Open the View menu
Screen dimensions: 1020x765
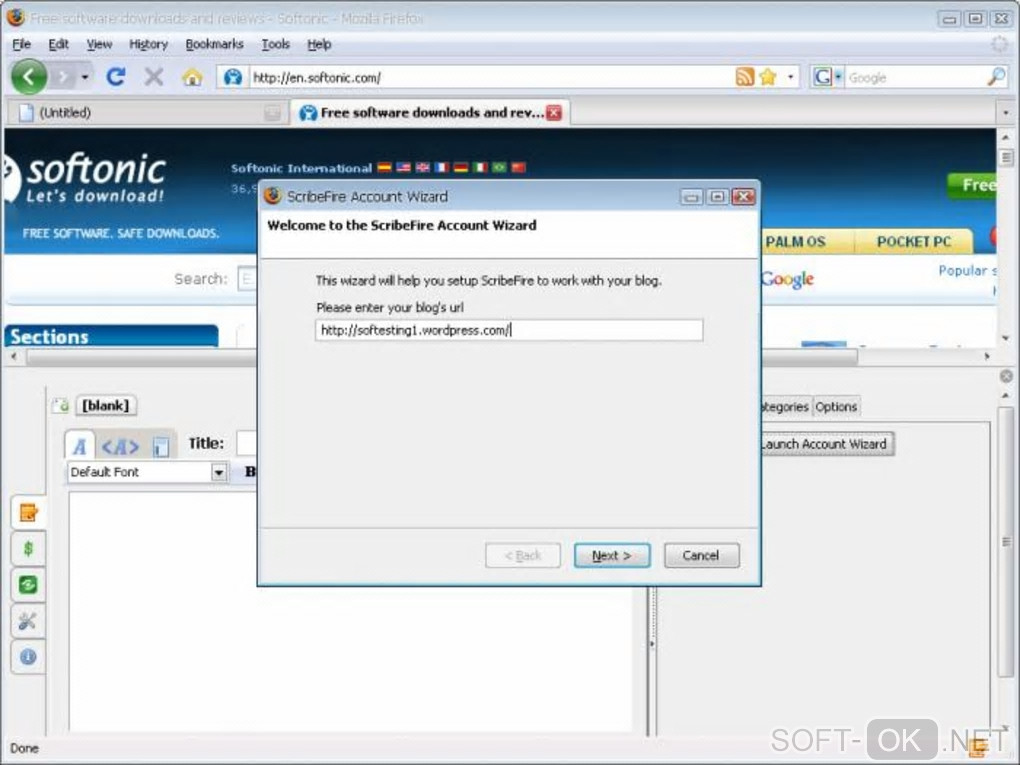pyautogui.click(x=99, y=44)
